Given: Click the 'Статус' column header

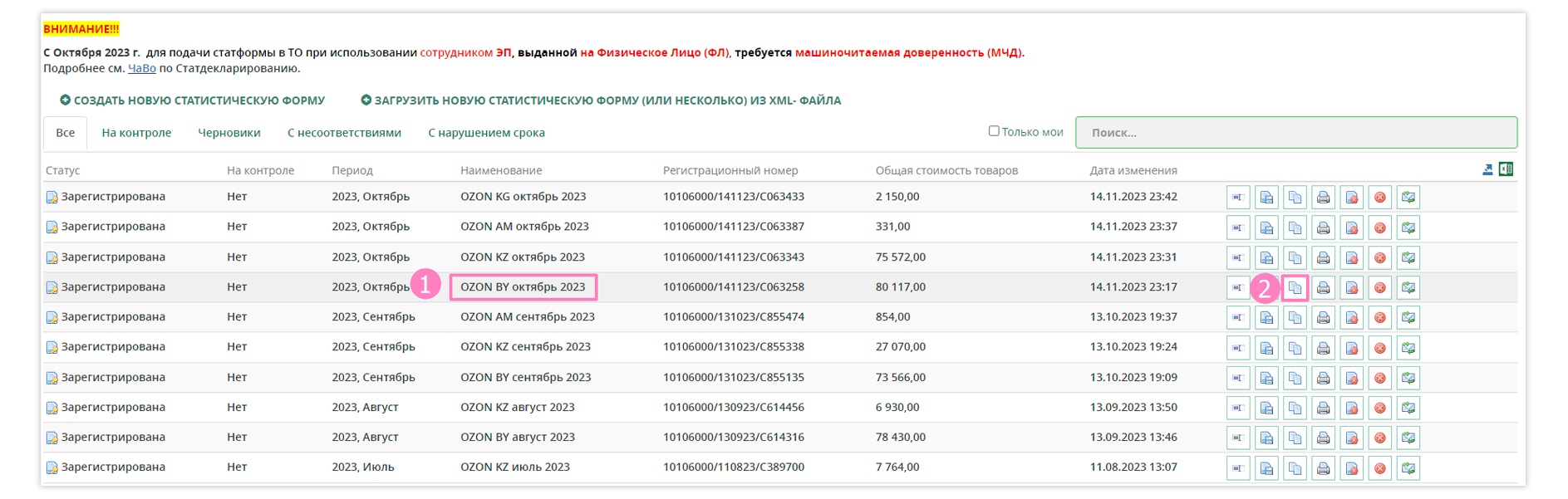Looking at the screenshot, I should (63, 170).
